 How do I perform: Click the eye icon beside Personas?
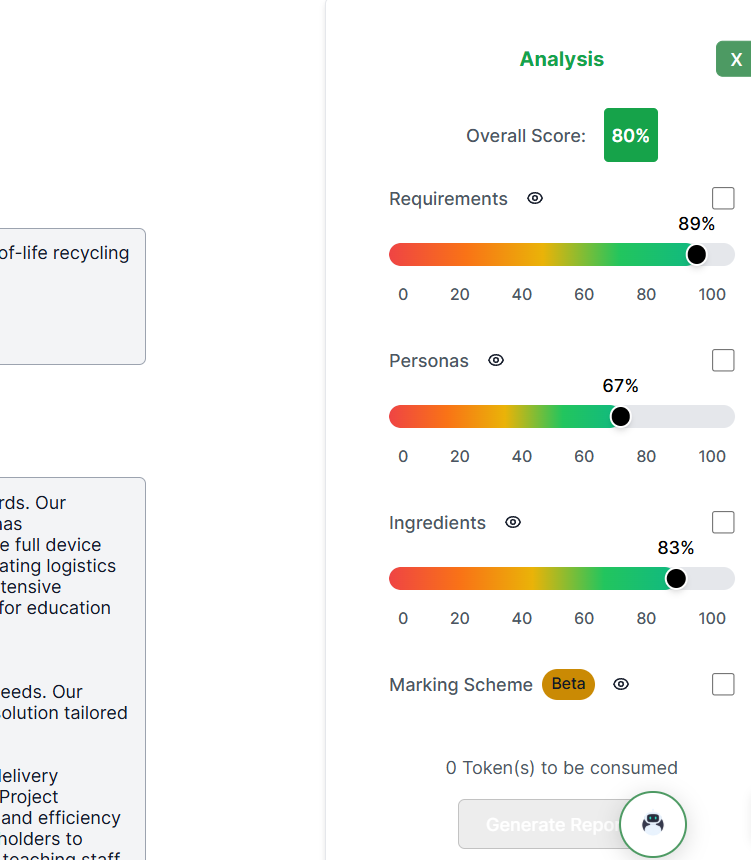pyautogui.click(x=496, y=360)
